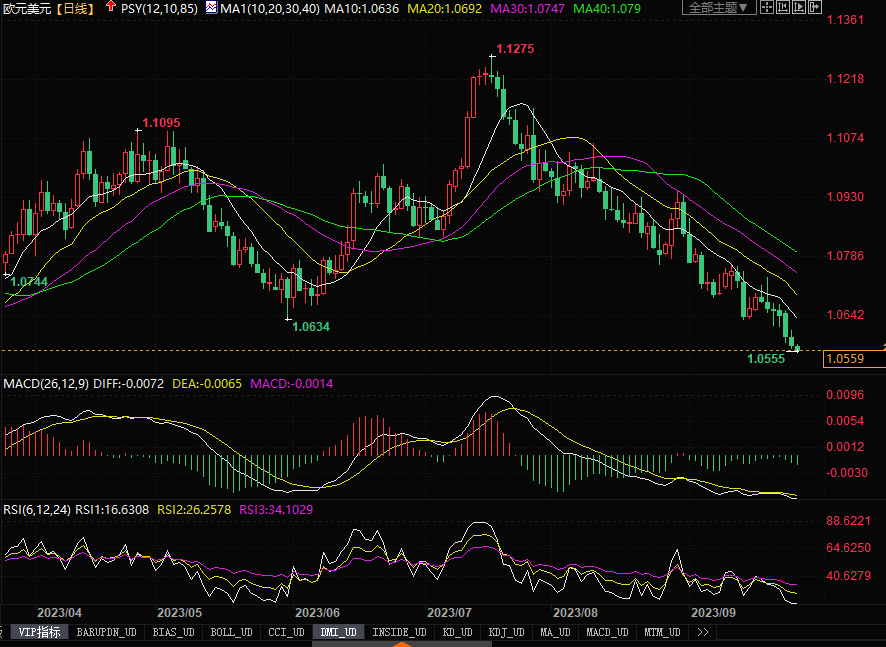Screen dimensions: 886x647
Task: Click the MACD(26,12,9) indicator label
Action: coord(46,384)
